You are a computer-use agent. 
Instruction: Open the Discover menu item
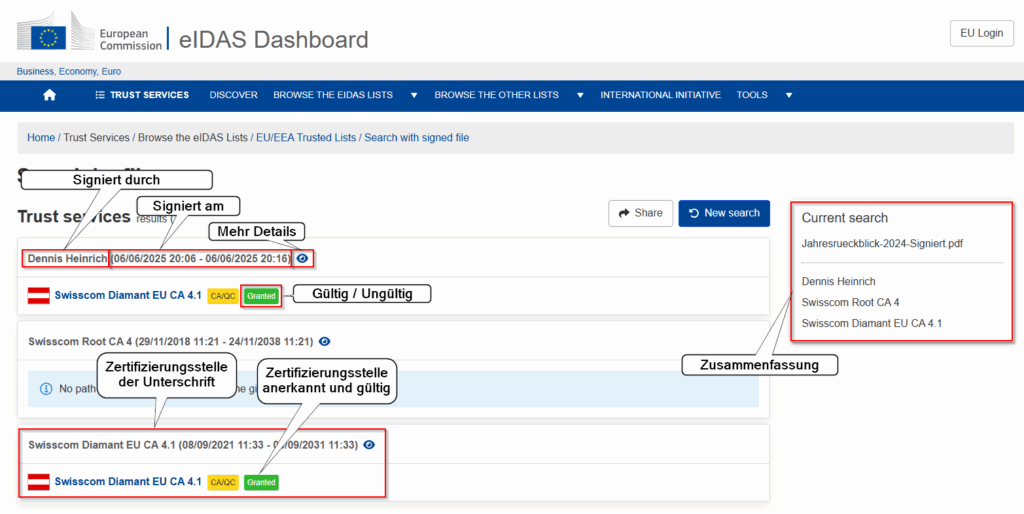233,95
